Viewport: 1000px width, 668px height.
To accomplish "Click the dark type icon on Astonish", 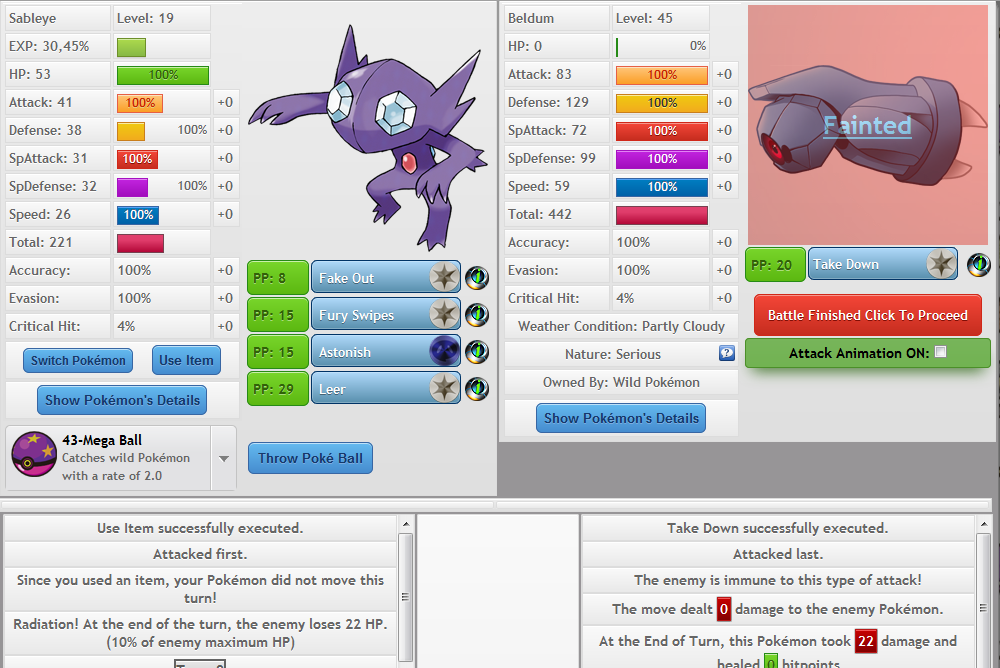I will pos(444,351).
